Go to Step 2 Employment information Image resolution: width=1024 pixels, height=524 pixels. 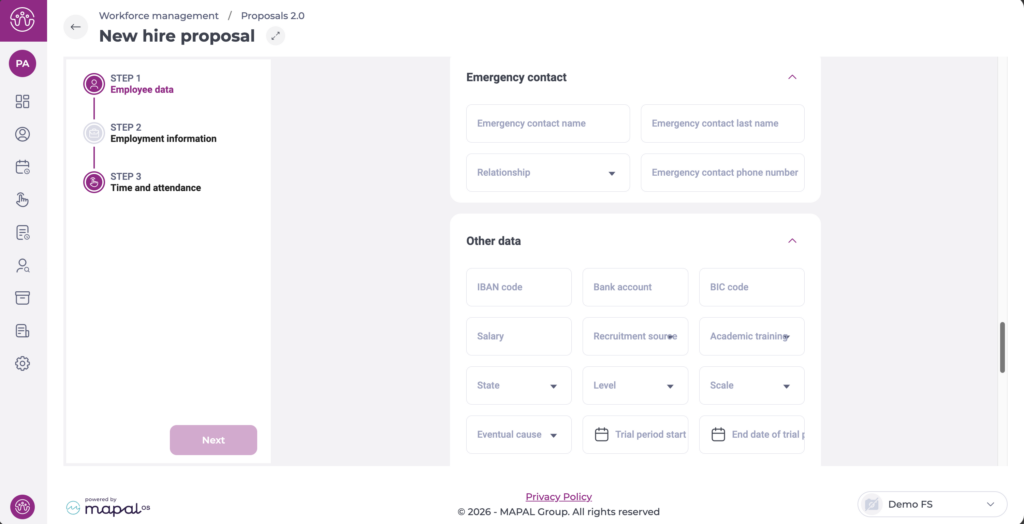pos(162,133)
